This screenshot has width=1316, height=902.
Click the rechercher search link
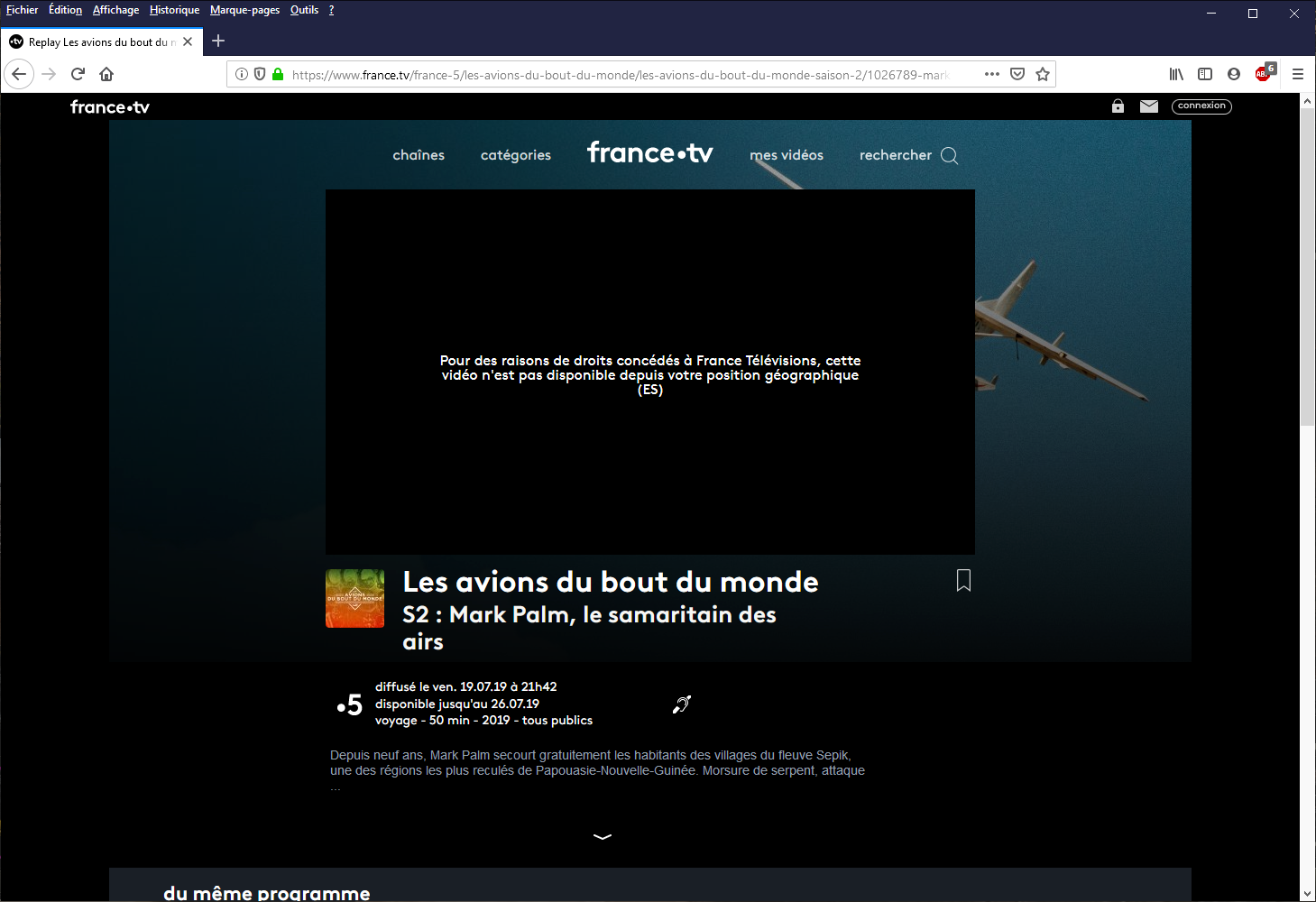(896, 155)
